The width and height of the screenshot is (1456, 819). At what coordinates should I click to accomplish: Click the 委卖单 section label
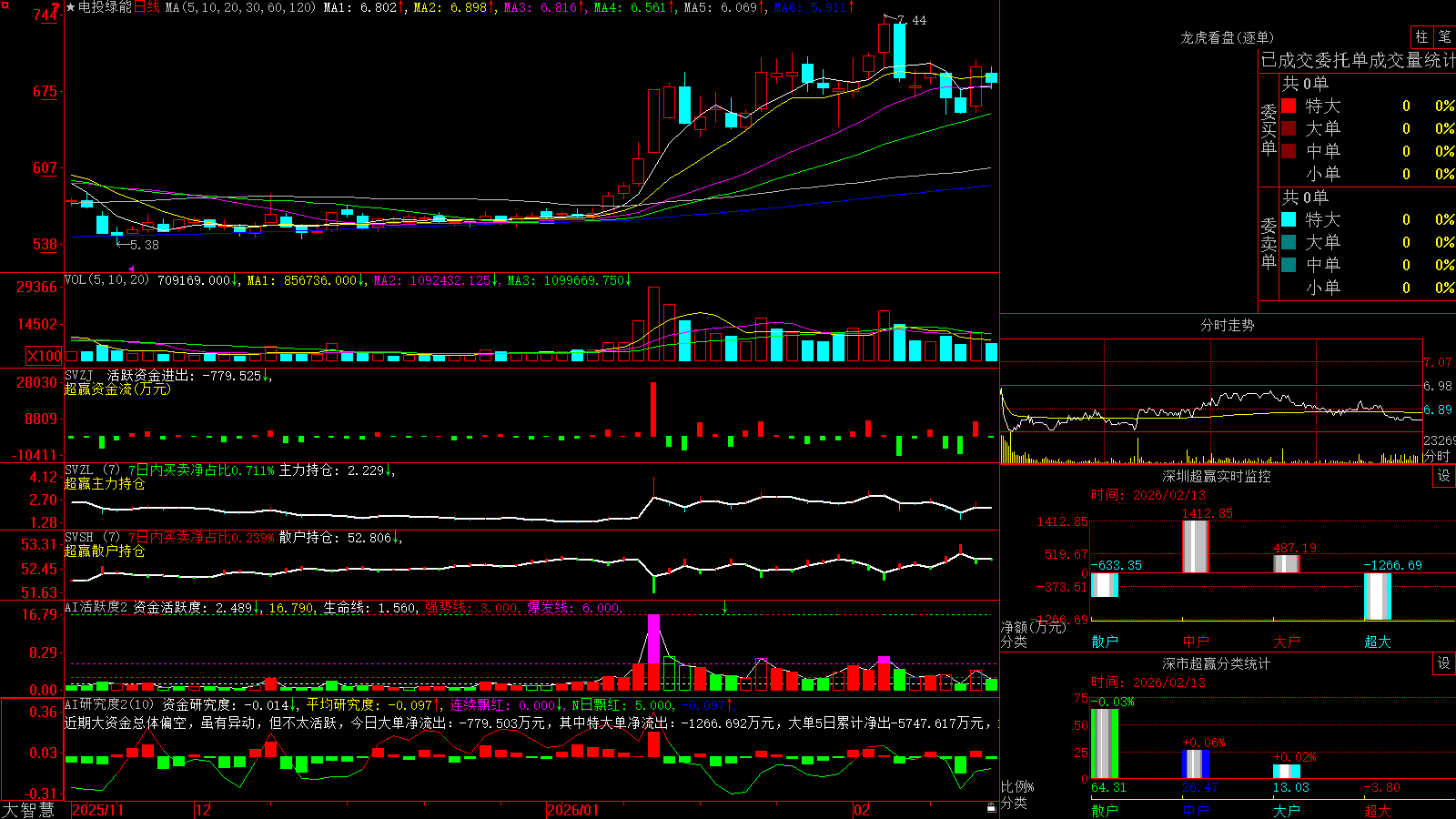click(1269, 243)
